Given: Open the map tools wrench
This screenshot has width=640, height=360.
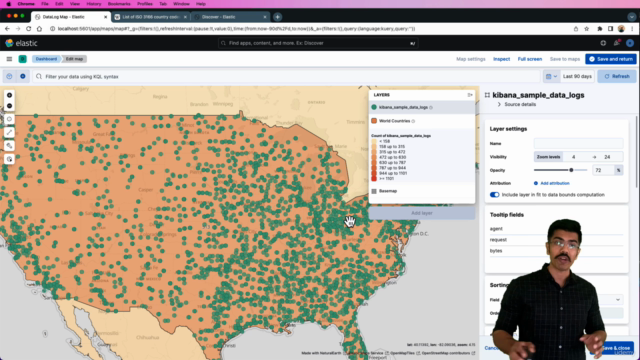Looking at the screenshot, I should pyautogui.click(x=9, y=146).
